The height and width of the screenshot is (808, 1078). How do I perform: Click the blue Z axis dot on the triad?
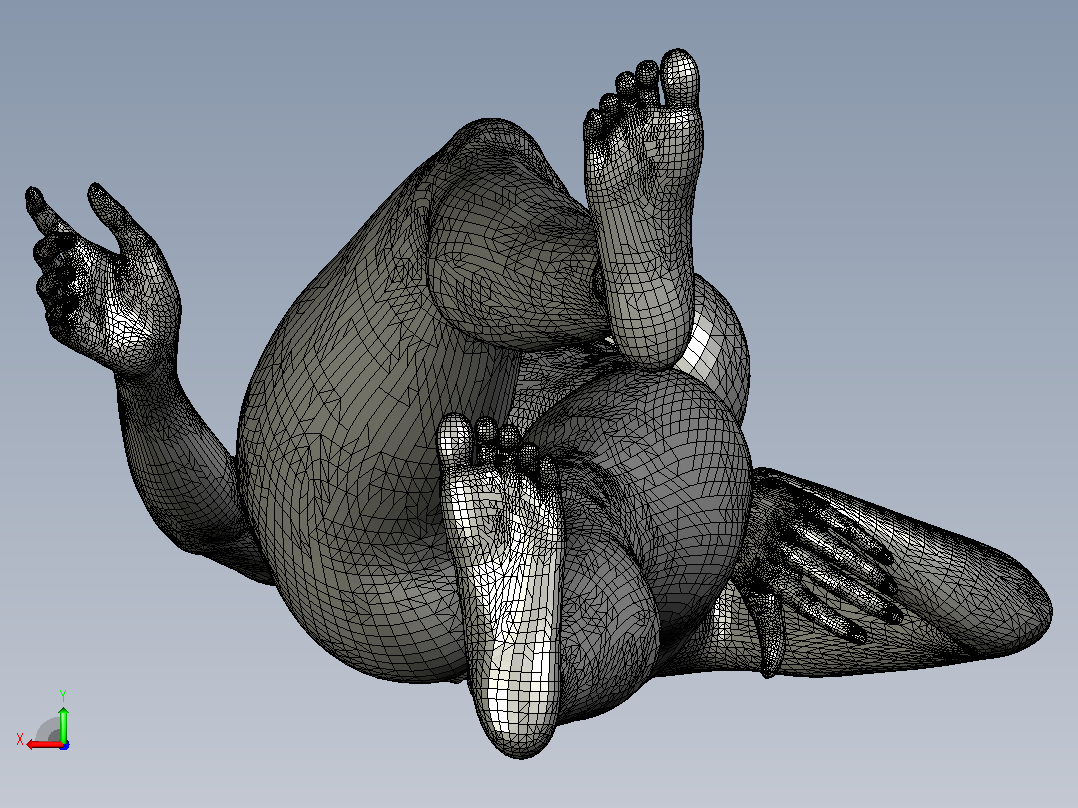pyautogui.click(x=64, y=745)
